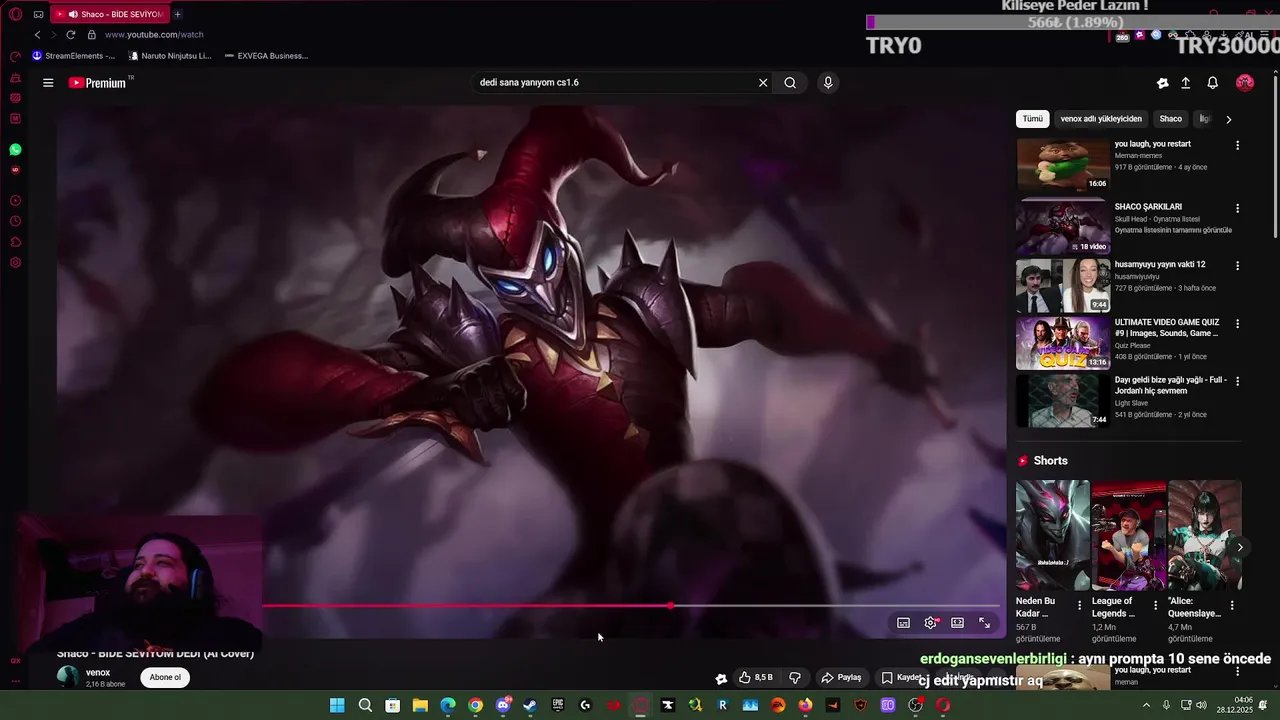Open venox channel avatar
The width and height of the screenshot is (1280, 720).
68,677
